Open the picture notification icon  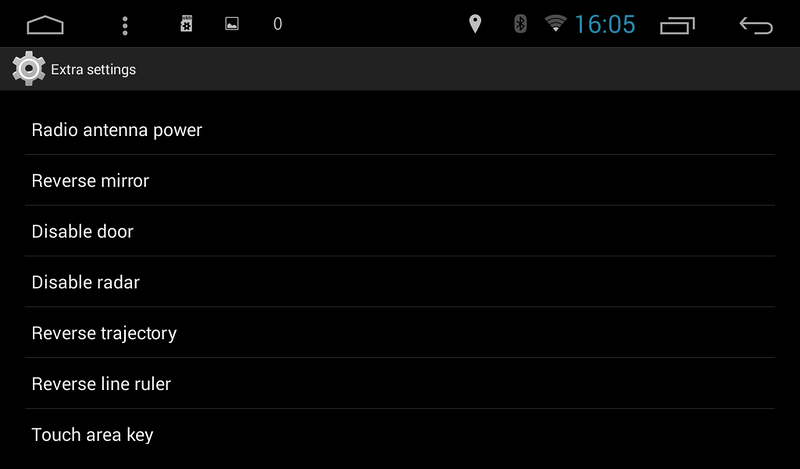coord(232,24)
